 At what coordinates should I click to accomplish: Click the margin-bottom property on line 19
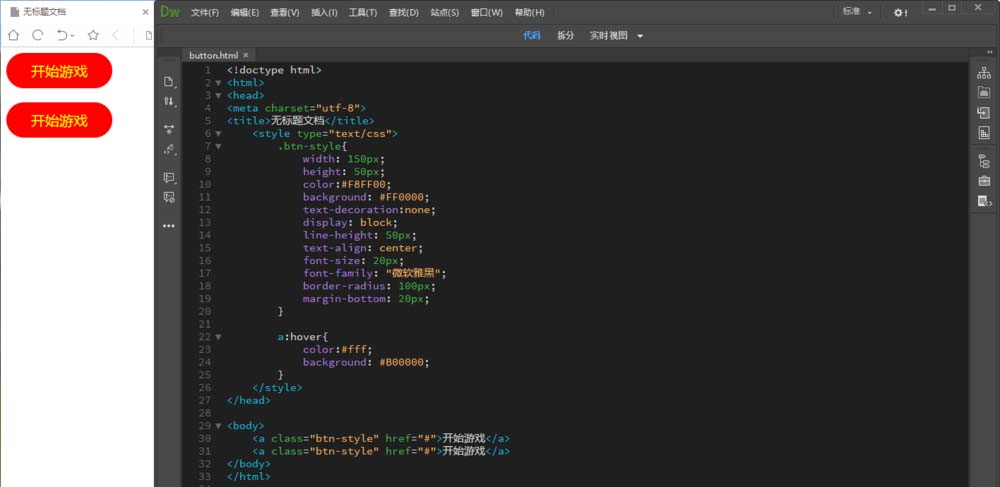coord(344,299)
